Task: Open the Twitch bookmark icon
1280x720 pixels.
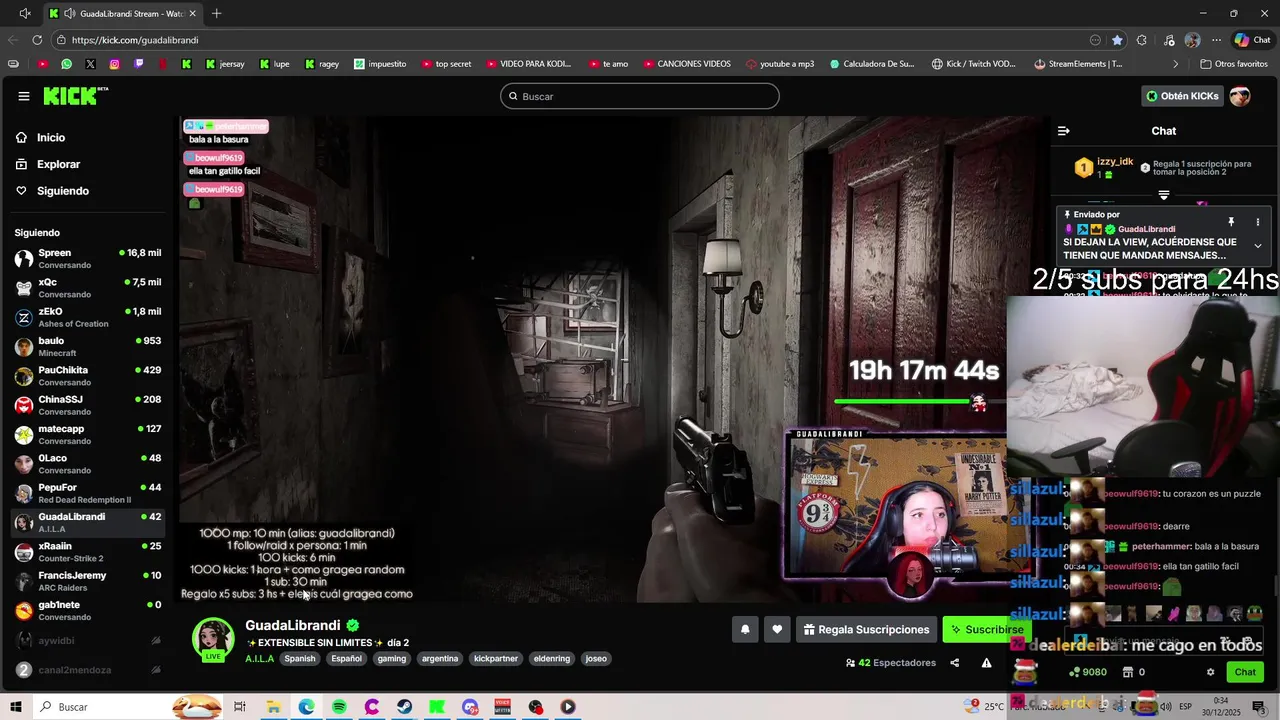Action: tap(139, 64)
